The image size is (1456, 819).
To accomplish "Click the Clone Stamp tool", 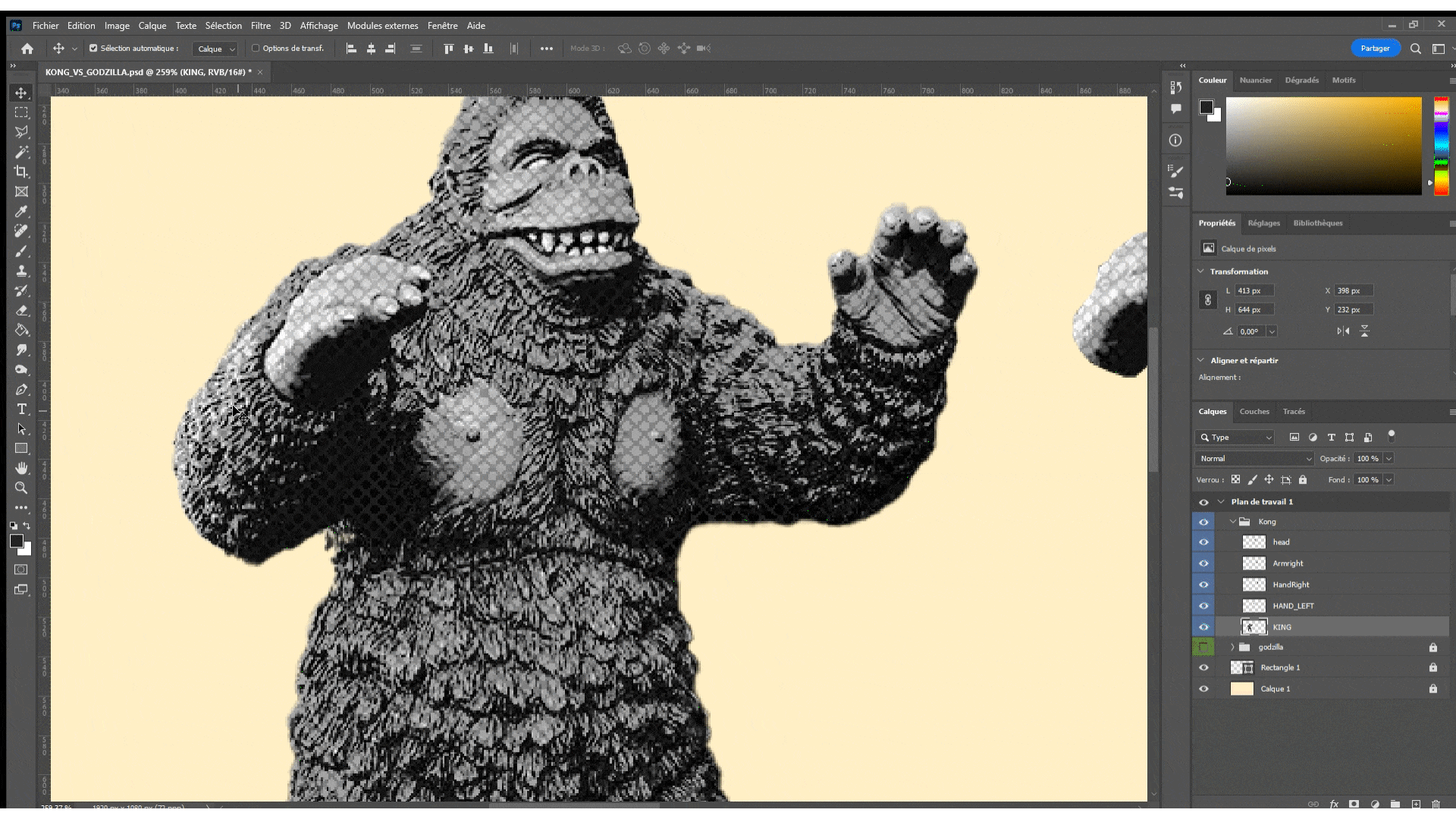I will click(x=21, y=271).
